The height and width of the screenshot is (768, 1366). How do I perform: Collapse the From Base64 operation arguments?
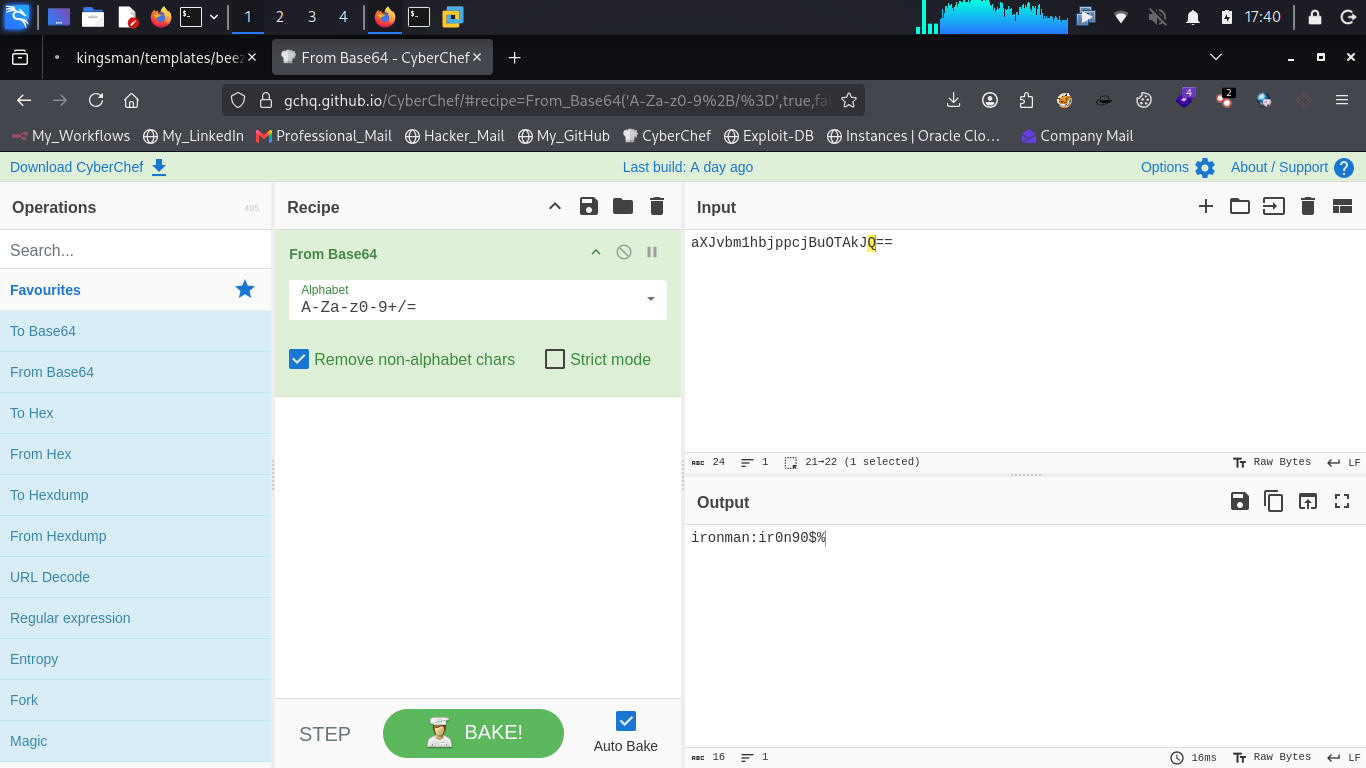pyautogui.click(x=596, y=252)
